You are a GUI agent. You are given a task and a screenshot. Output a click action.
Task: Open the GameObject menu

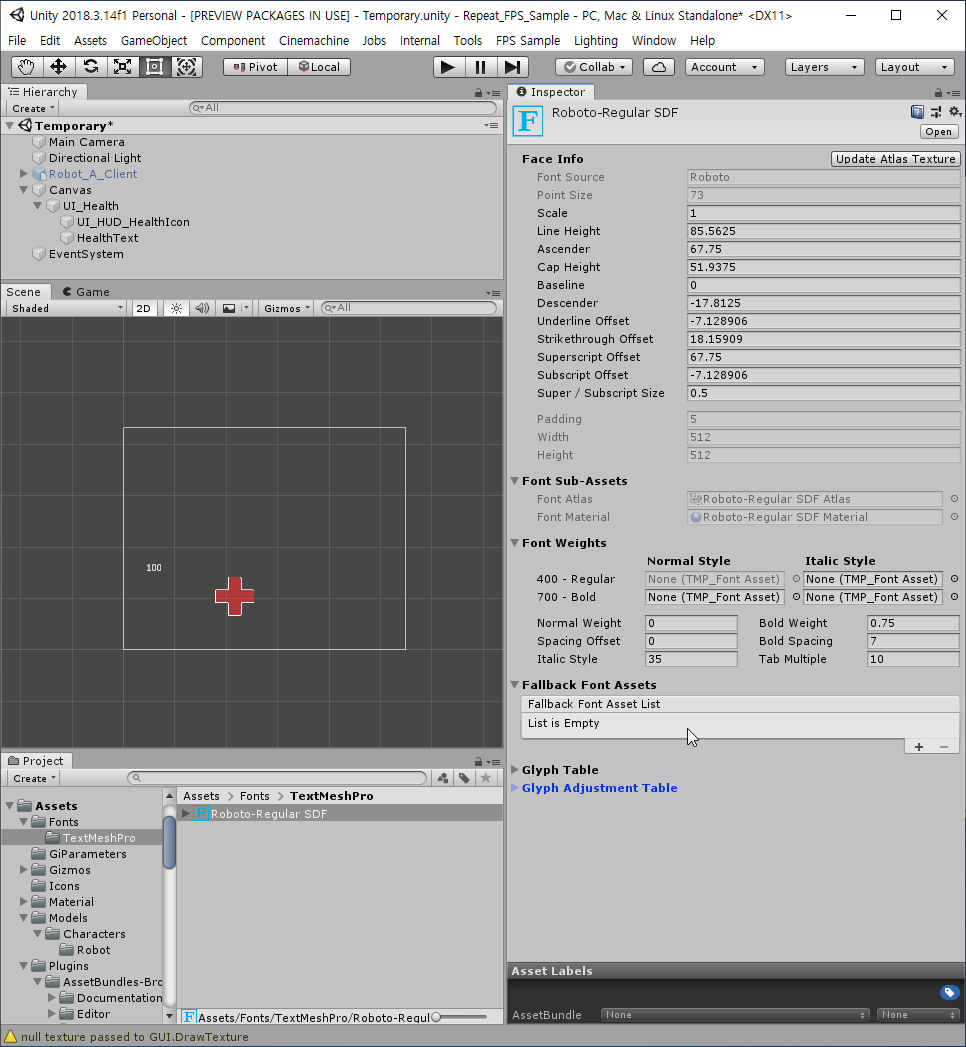[154, 41]
